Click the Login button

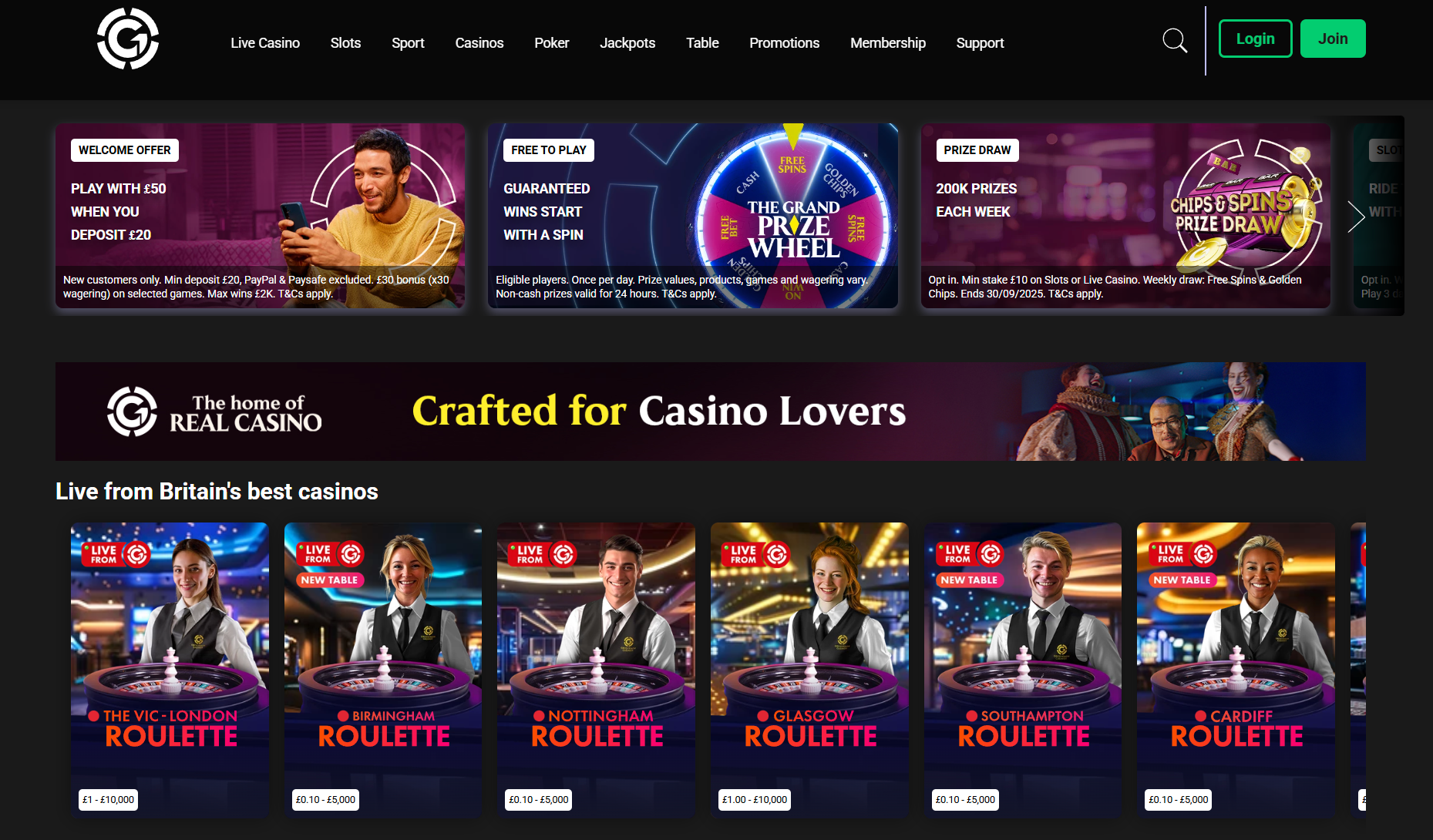click(1256, 39)
